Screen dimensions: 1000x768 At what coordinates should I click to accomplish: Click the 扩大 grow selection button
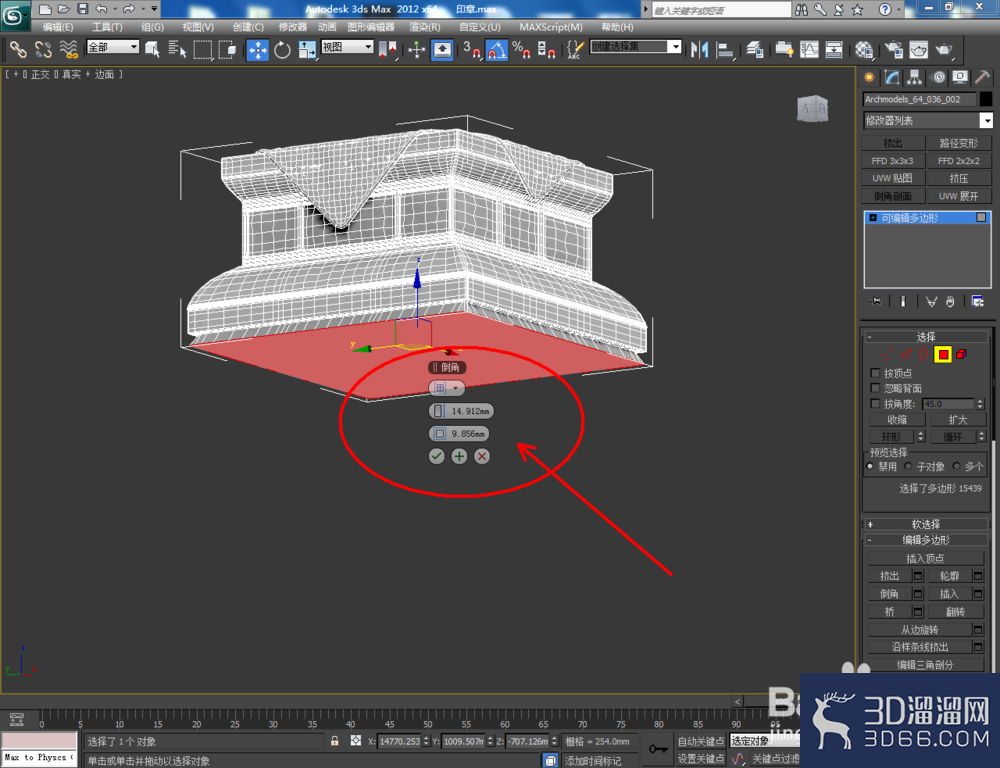[x=958, y=420]
